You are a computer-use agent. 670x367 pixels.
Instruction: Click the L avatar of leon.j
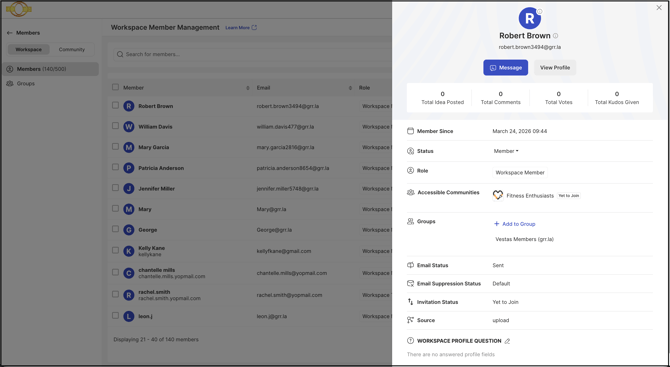tap(129, 317)
